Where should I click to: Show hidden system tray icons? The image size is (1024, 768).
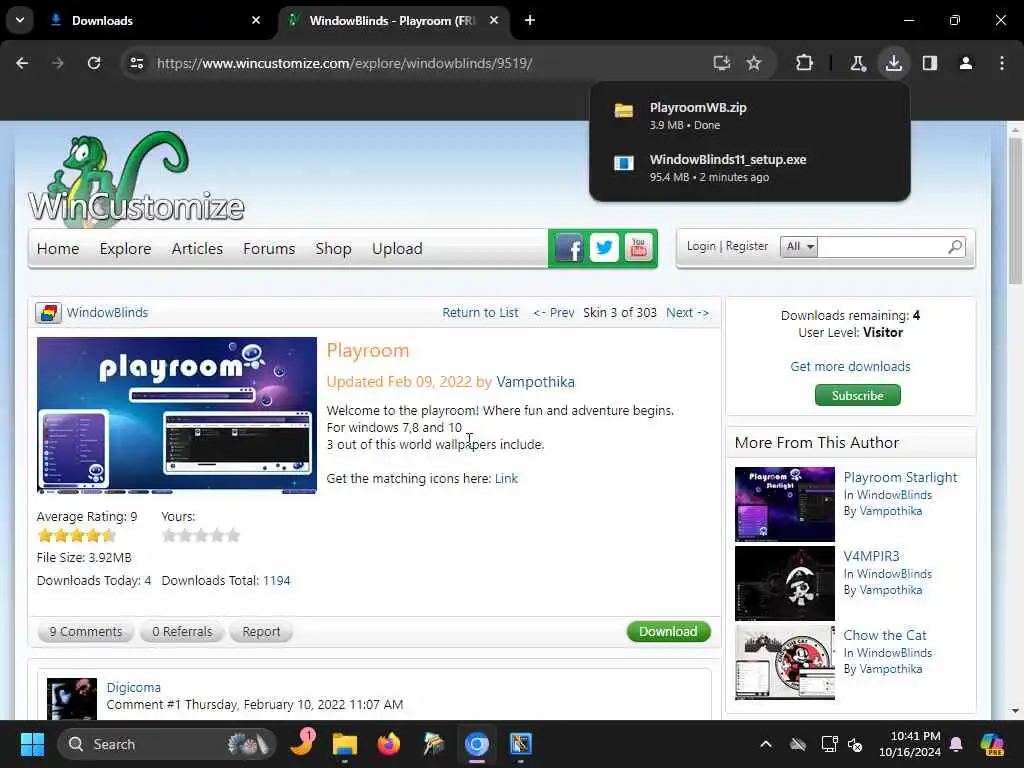[766, 744]
